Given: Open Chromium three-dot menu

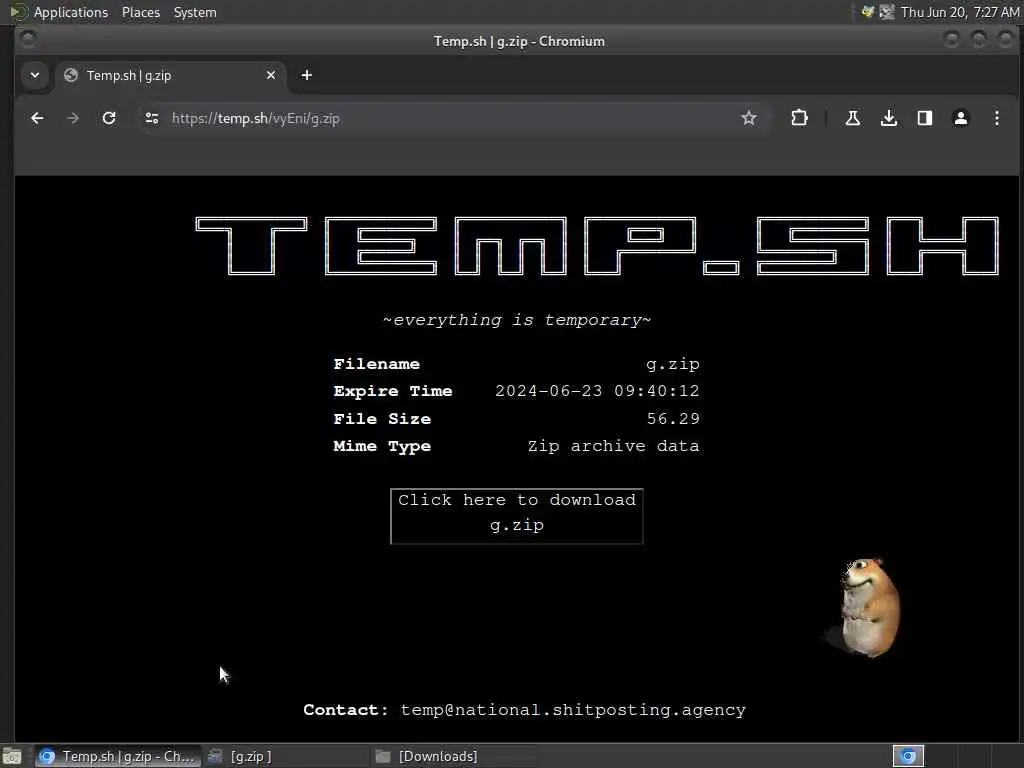Looking at the screenshot, I should click(997, 118).
